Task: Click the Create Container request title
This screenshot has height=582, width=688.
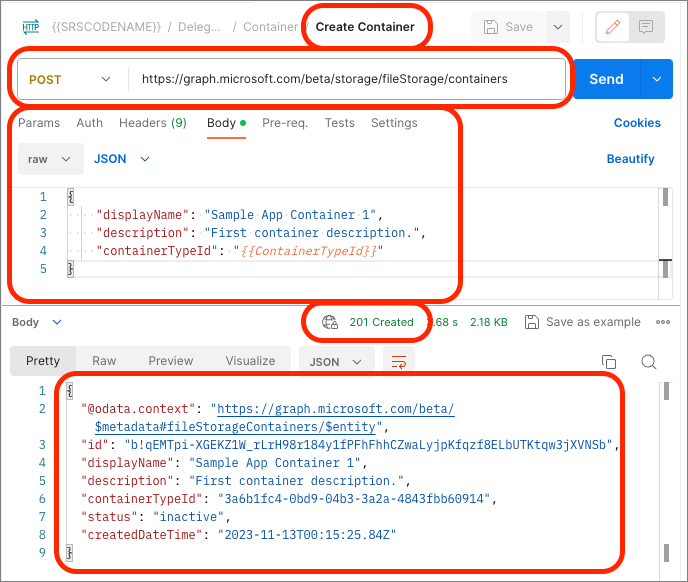Action: [x=365, y=27]
